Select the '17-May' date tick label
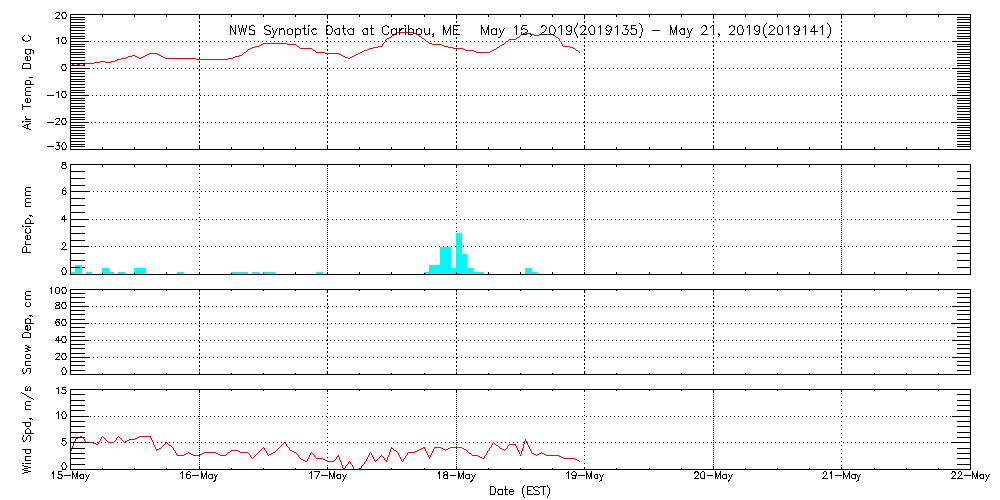 click(x=328, y=476)
